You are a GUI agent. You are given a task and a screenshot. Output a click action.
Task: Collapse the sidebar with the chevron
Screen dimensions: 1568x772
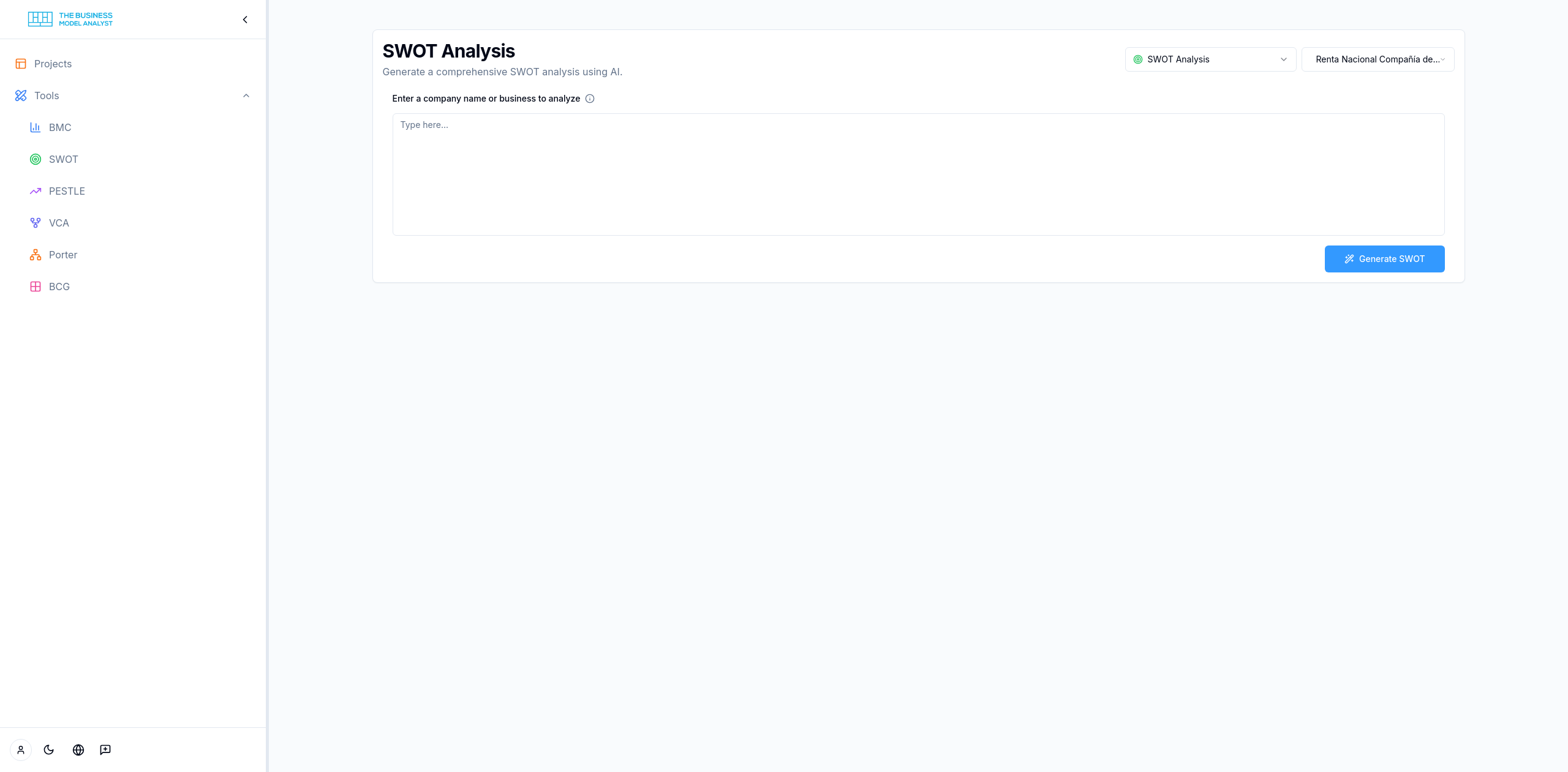pos(245,20)
